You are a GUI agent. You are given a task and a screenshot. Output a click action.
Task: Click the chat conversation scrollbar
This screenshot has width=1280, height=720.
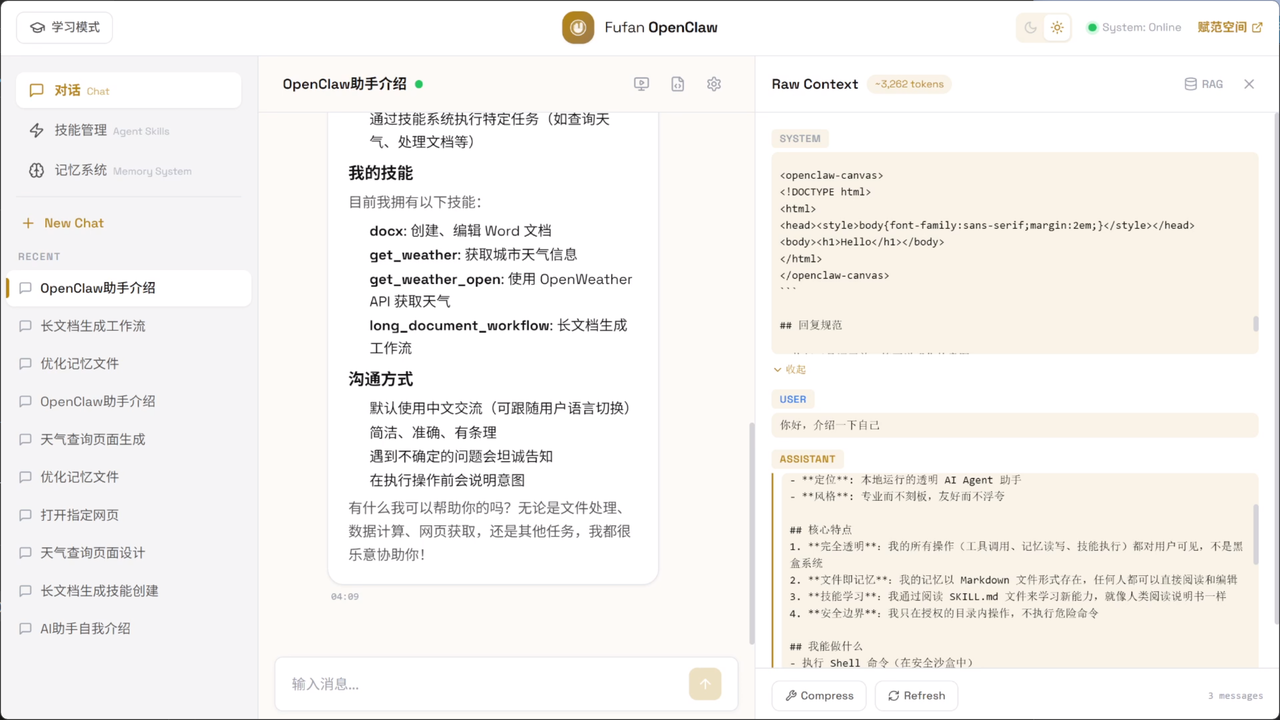(x=752, y=533)
